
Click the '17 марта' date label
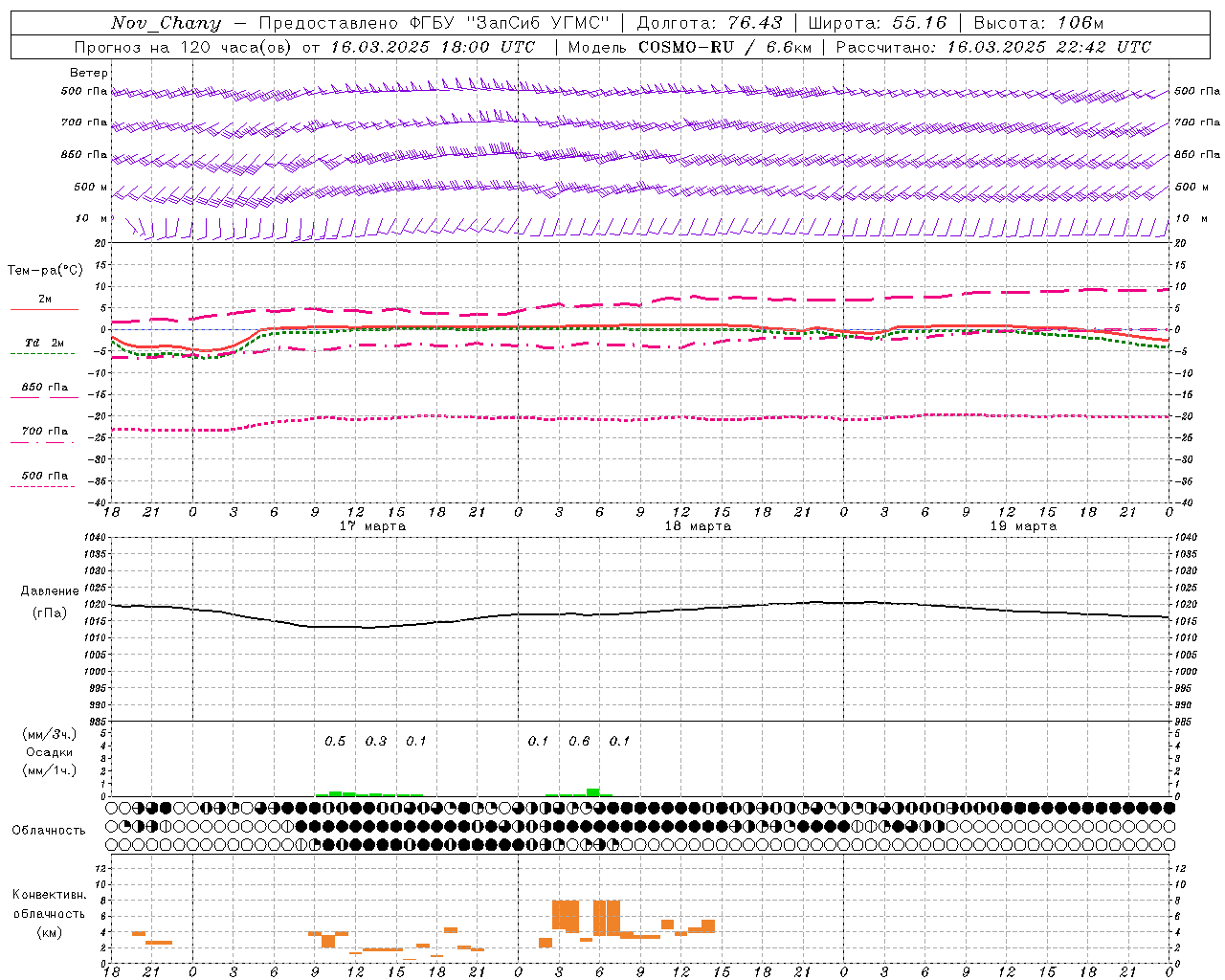tap(373, 526)
